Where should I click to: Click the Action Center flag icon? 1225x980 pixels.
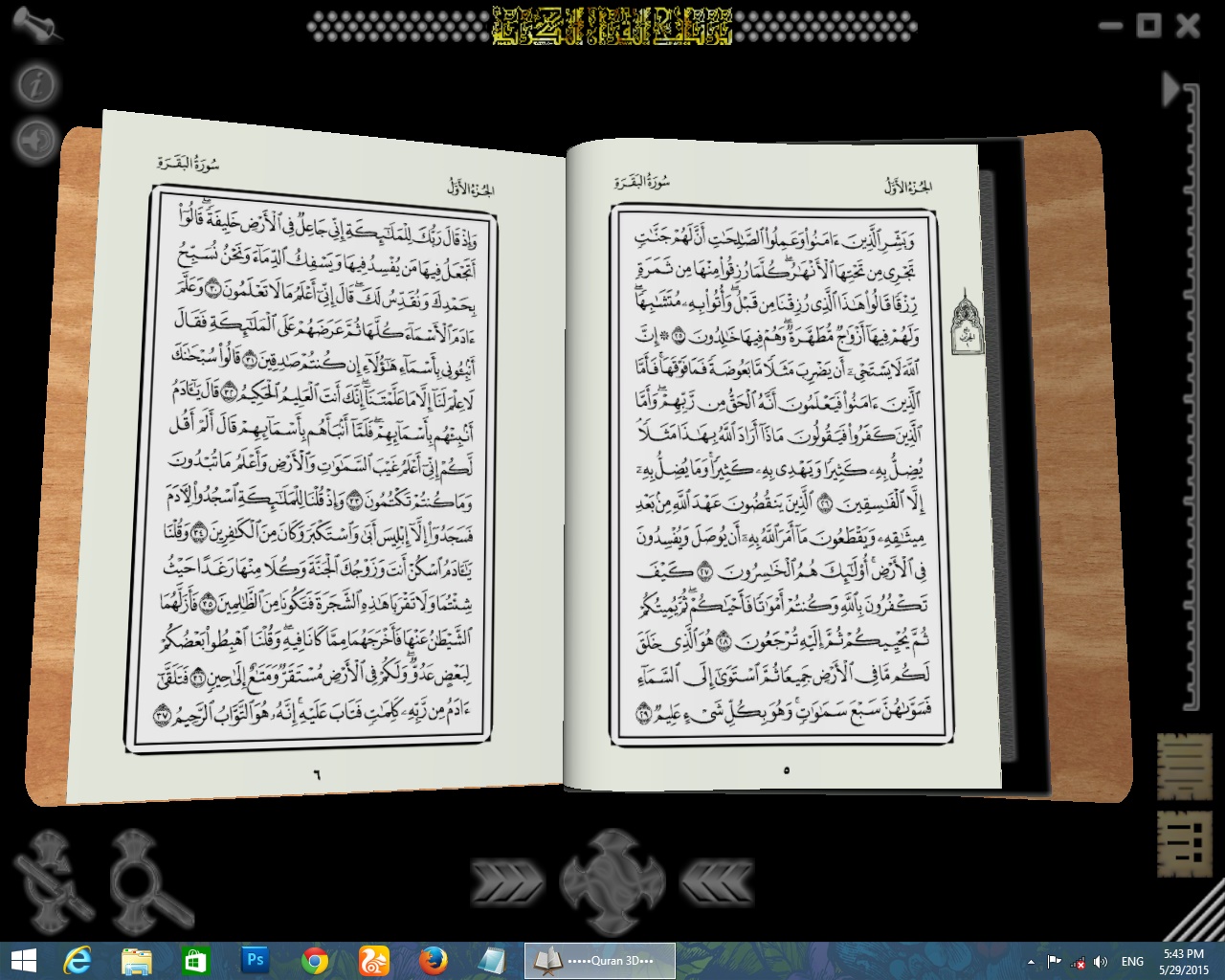[x=1054, y=962]
